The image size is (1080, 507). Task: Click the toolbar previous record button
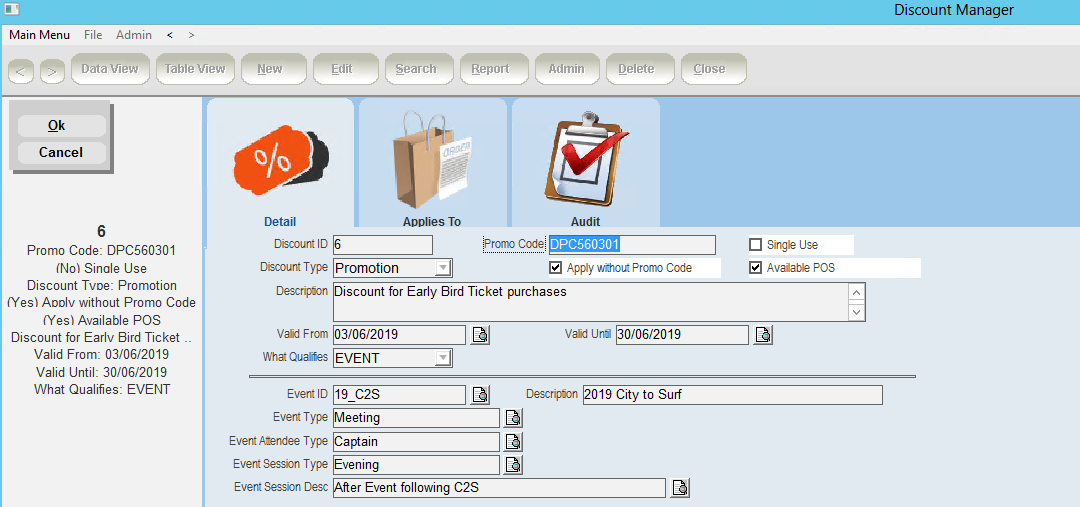[x=21, y=70]
